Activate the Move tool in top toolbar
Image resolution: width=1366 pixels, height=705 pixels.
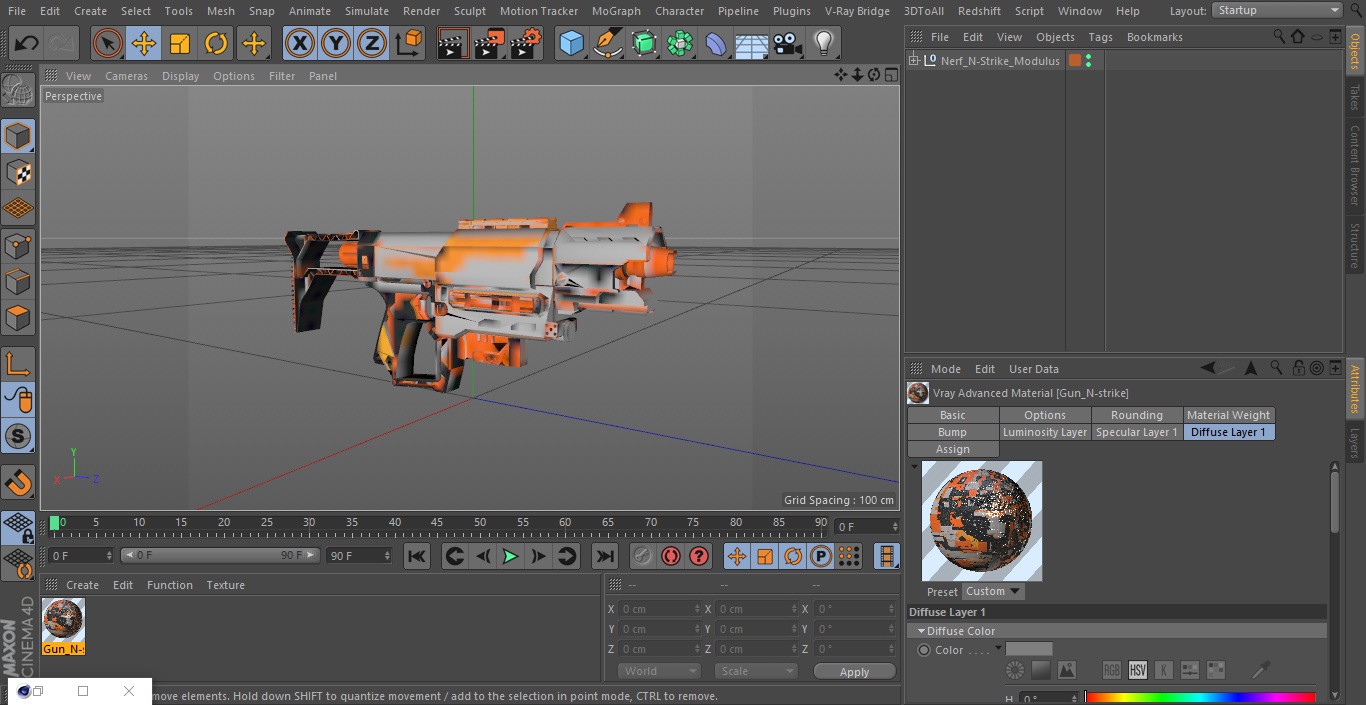[144, 43]
